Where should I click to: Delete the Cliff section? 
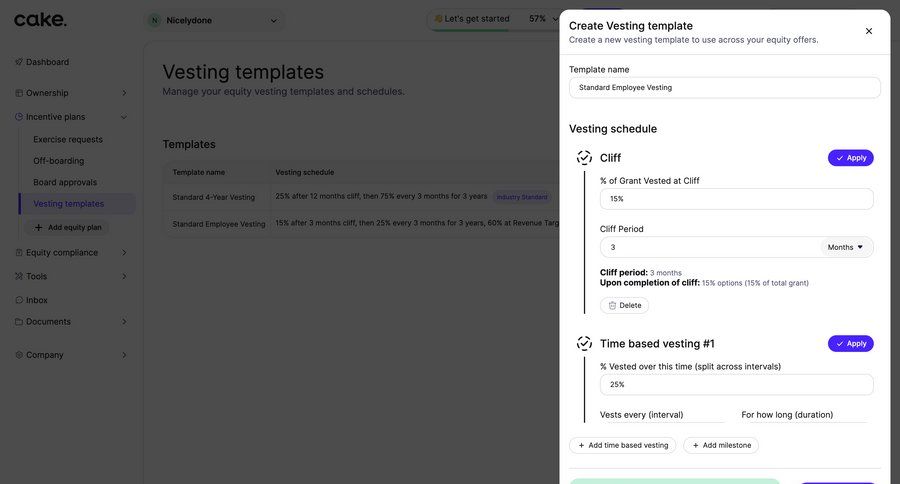click(625, 305)
